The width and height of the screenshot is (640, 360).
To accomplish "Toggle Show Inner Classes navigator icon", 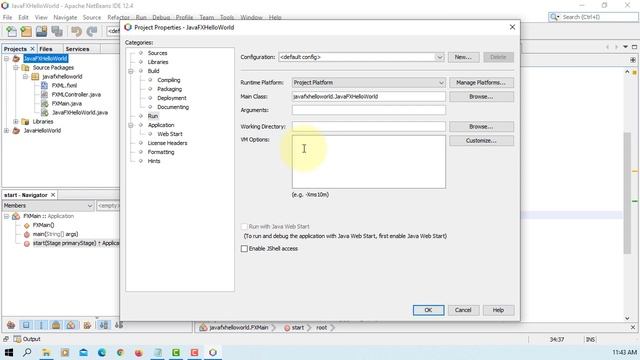I will coord(71,325).
